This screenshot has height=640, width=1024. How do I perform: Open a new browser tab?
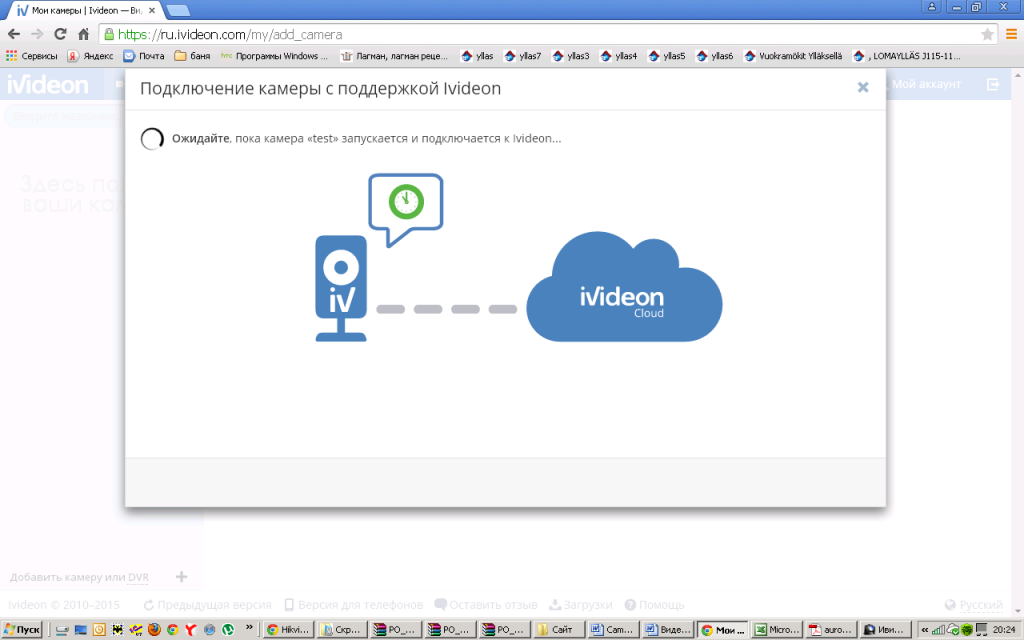pos(179,10)
